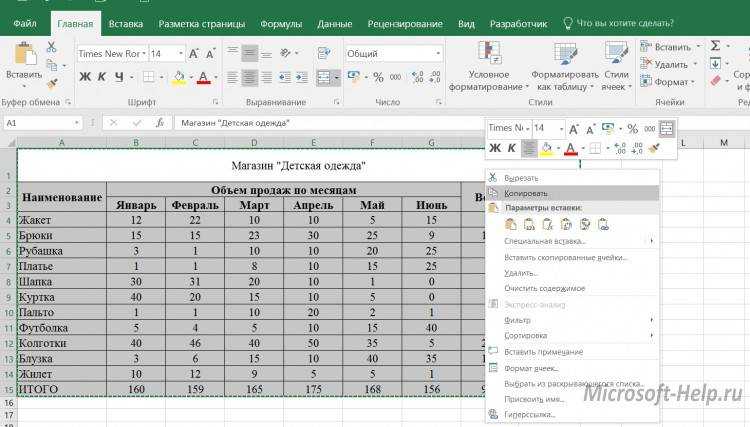Increase font size in the ribbon
Viewport: 750px width, 427px height.
pos(194,54)
